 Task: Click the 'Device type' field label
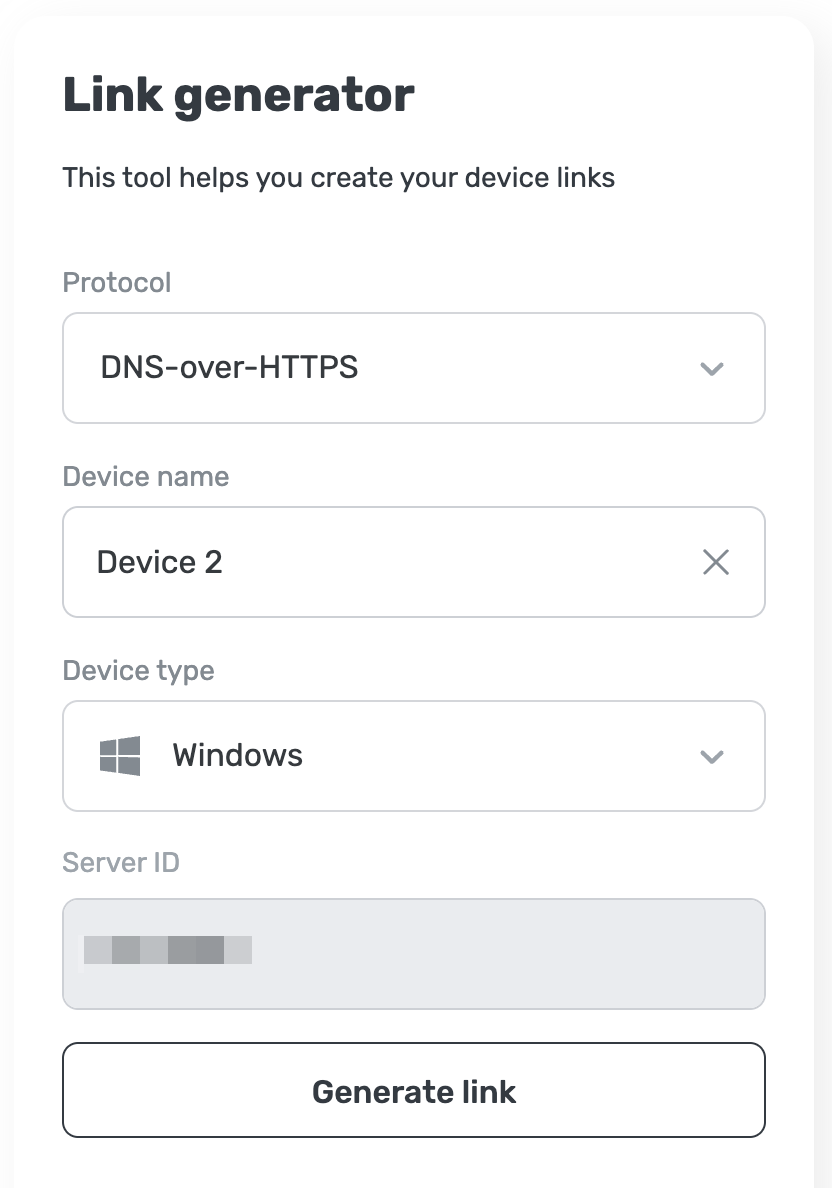point(138,671)
